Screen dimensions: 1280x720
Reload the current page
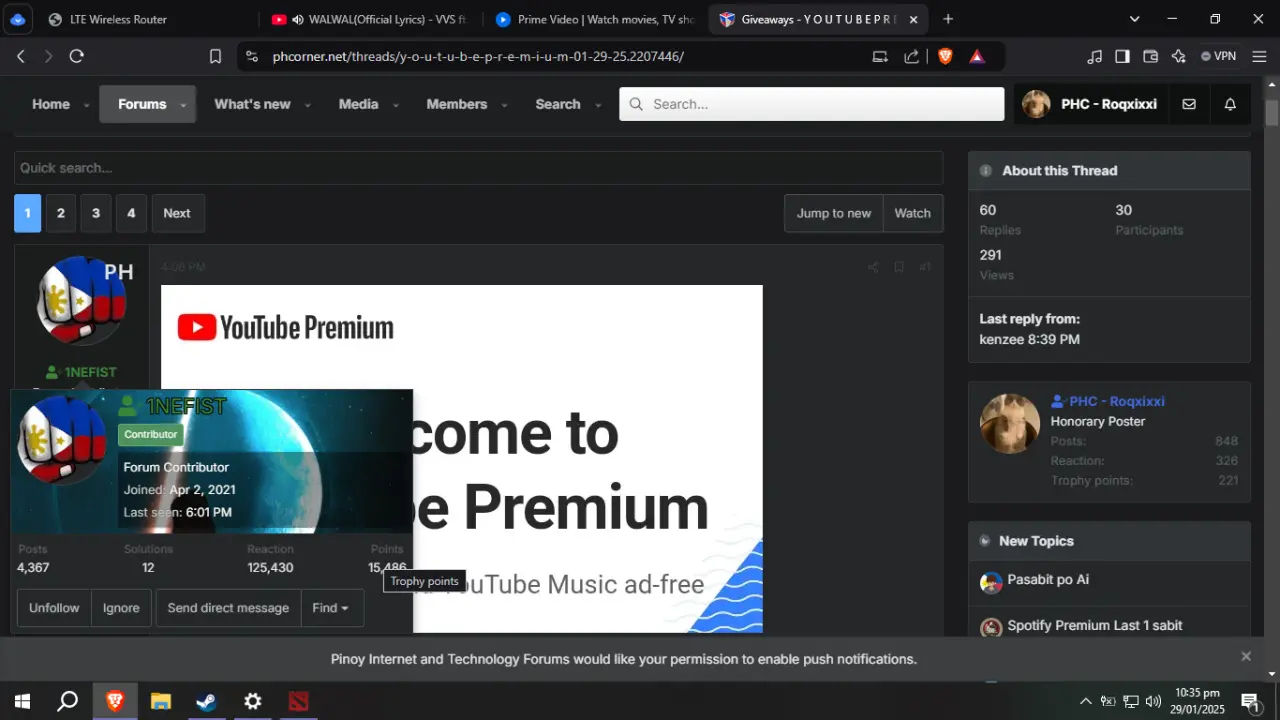coord(77,56)
